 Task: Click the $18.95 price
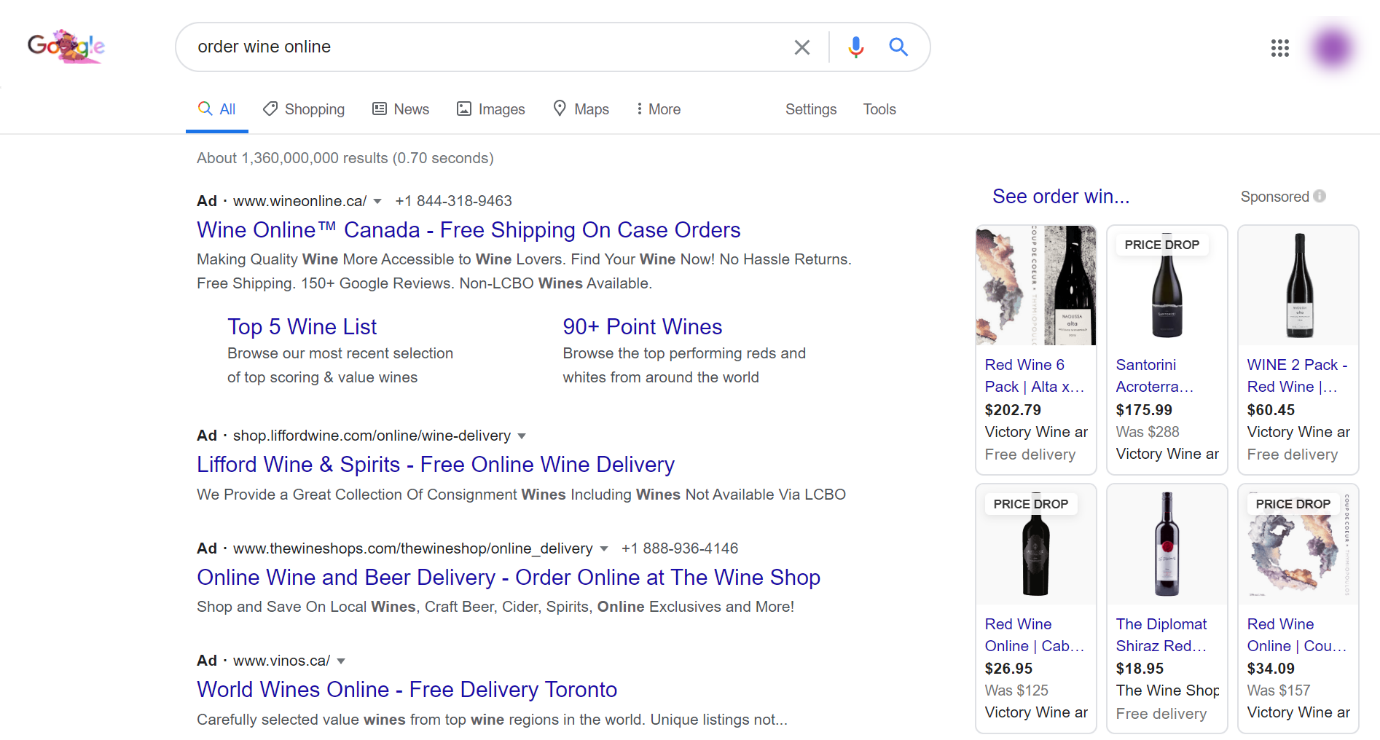(x=1140, y=669)
